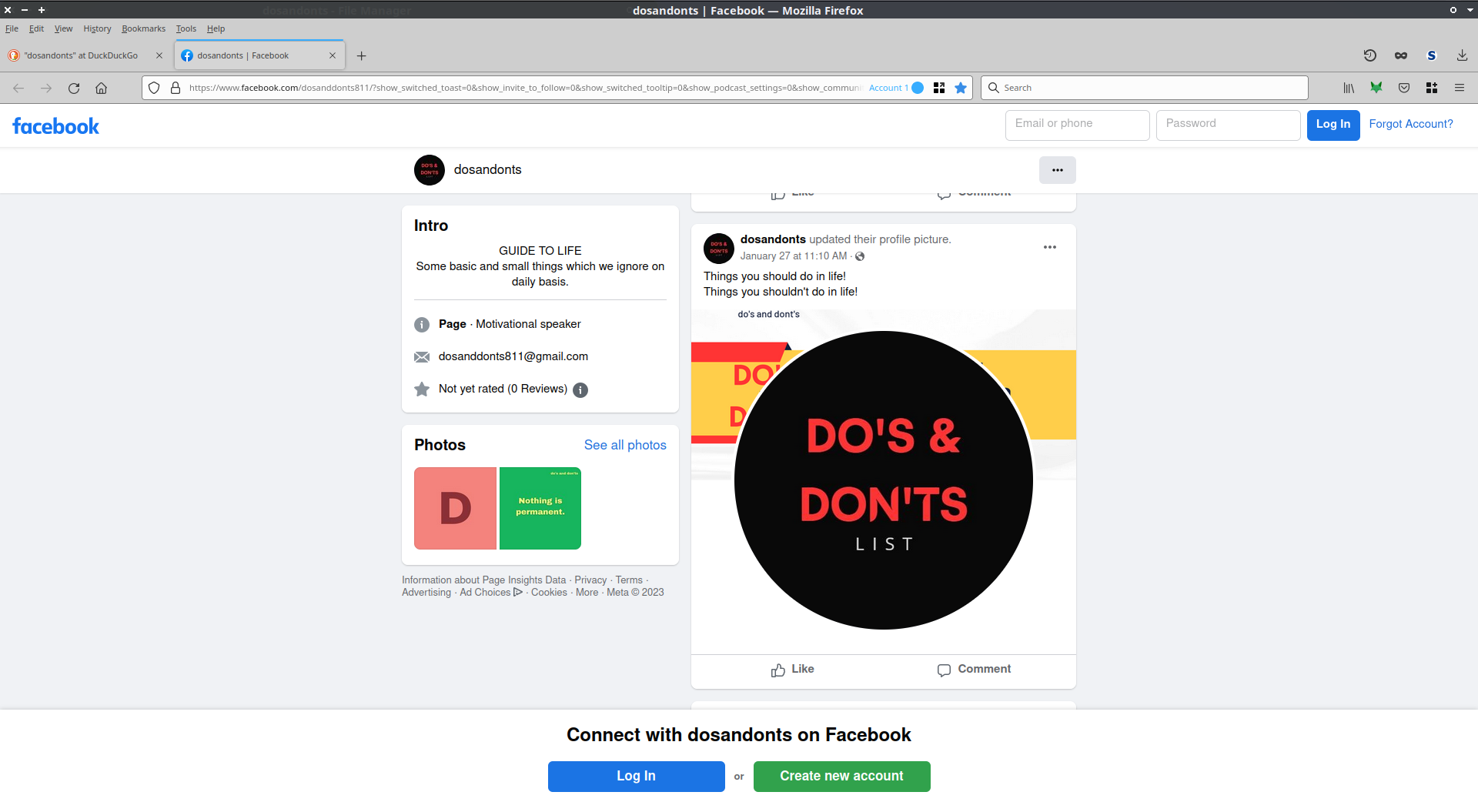This screenshot has height=812, width=1478.
Task: Open the More footer link dropdown
Action: click(x=587, y=593)
